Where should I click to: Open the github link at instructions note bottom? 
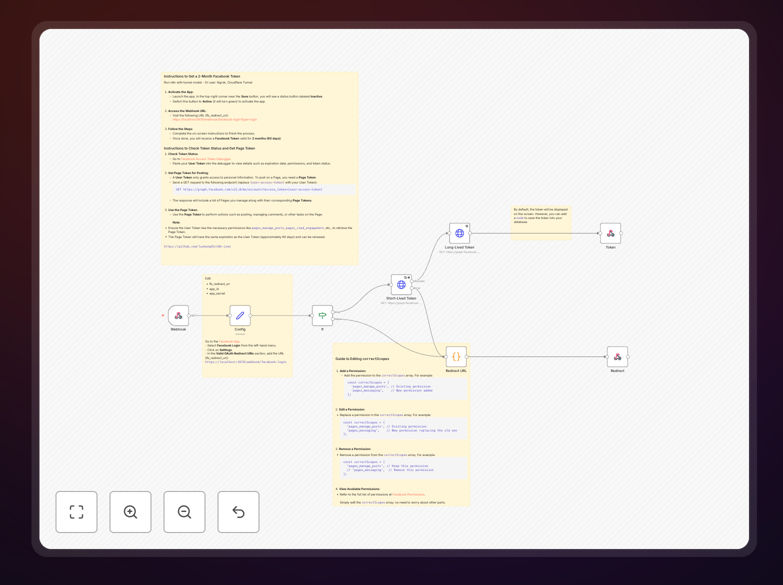click(197, 246)
